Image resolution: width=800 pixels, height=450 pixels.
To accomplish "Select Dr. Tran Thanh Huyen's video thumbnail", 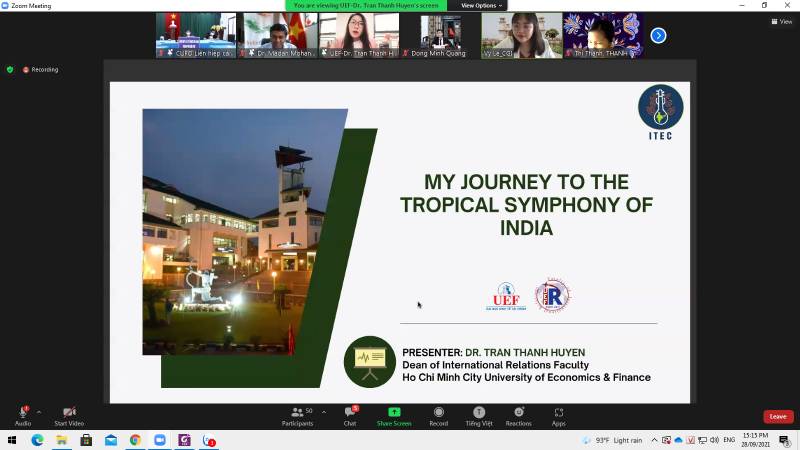I will point(359,35).
